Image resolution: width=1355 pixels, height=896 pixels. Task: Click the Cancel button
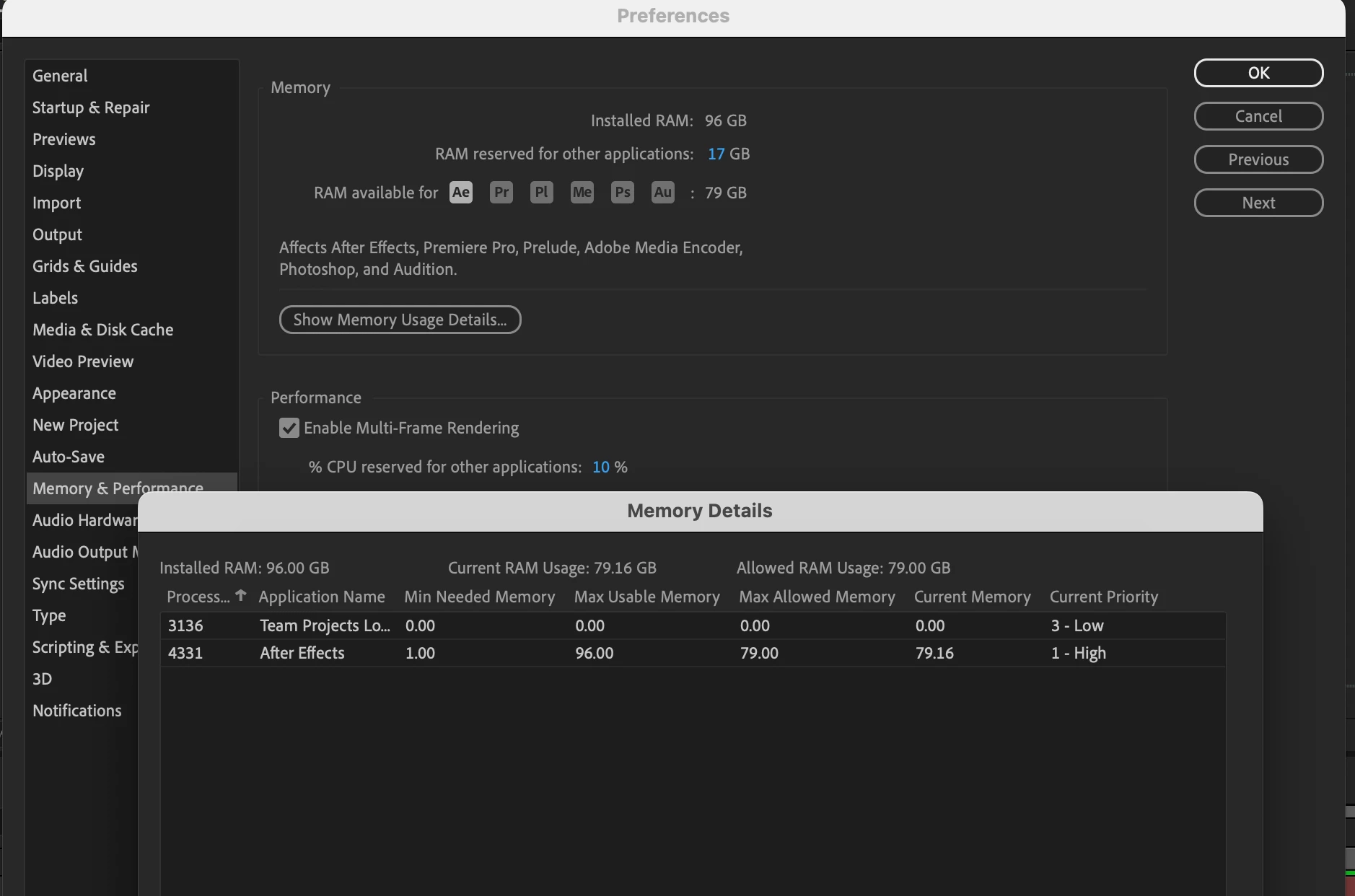pos(1258,116)
